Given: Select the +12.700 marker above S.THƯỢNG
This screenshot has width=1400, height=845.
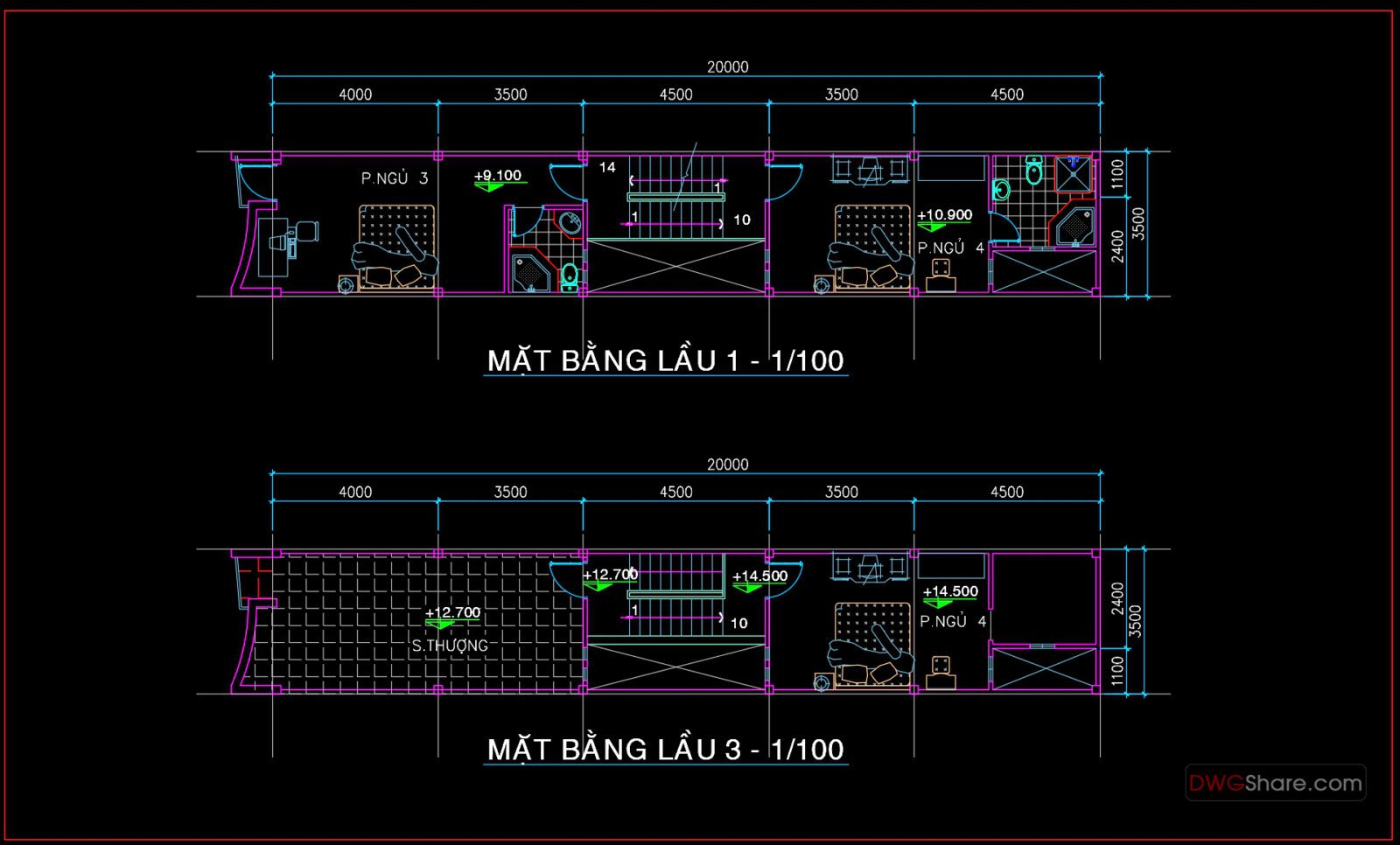Looking at the screenshot, I should click(452, 613).
